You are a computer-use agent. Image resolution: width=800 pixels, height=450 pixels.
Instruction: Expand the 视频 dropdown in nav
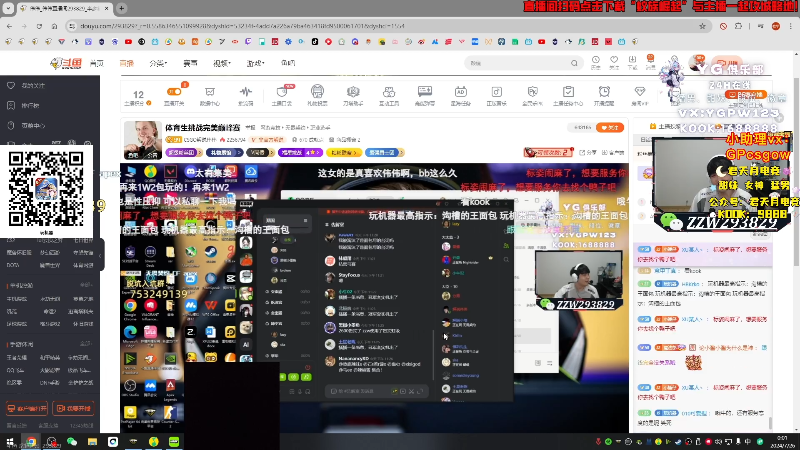222,63
